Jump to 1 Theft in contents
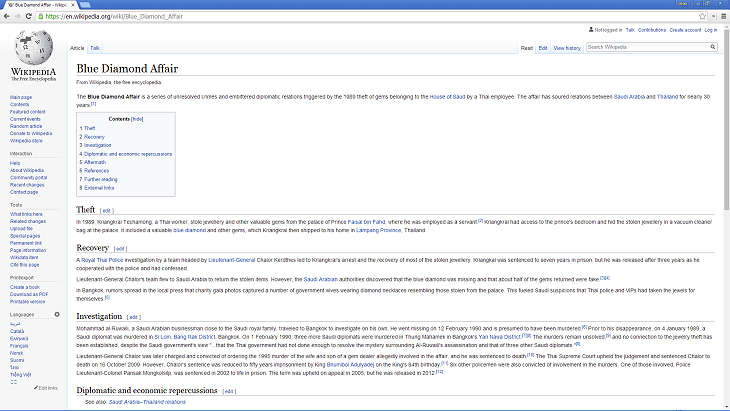This screenshot has width=730, height=411. pyautogui.click(x=88, y=128)
